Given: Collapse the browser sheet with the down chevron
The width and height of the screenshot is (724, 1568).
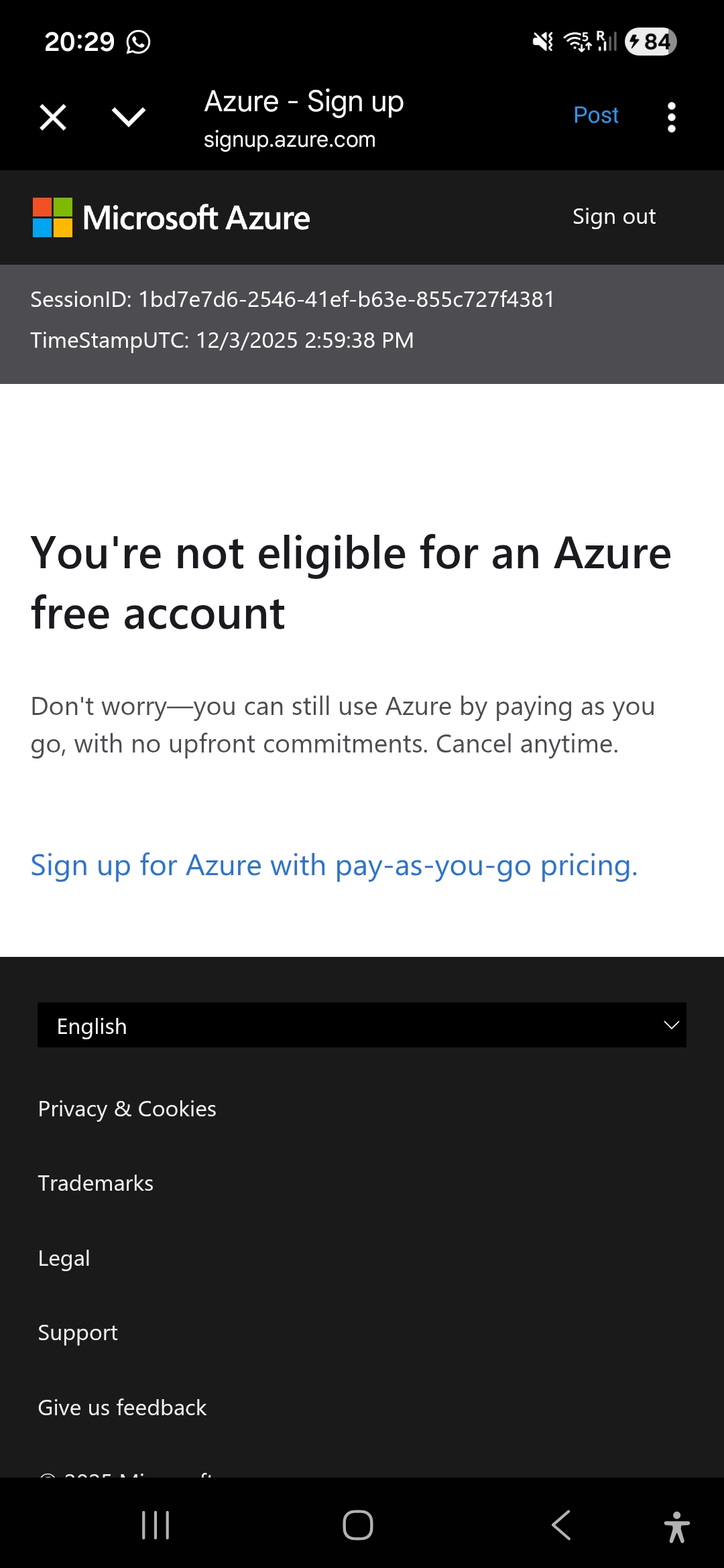Looking at the screenshot, I should coord(127,117).
